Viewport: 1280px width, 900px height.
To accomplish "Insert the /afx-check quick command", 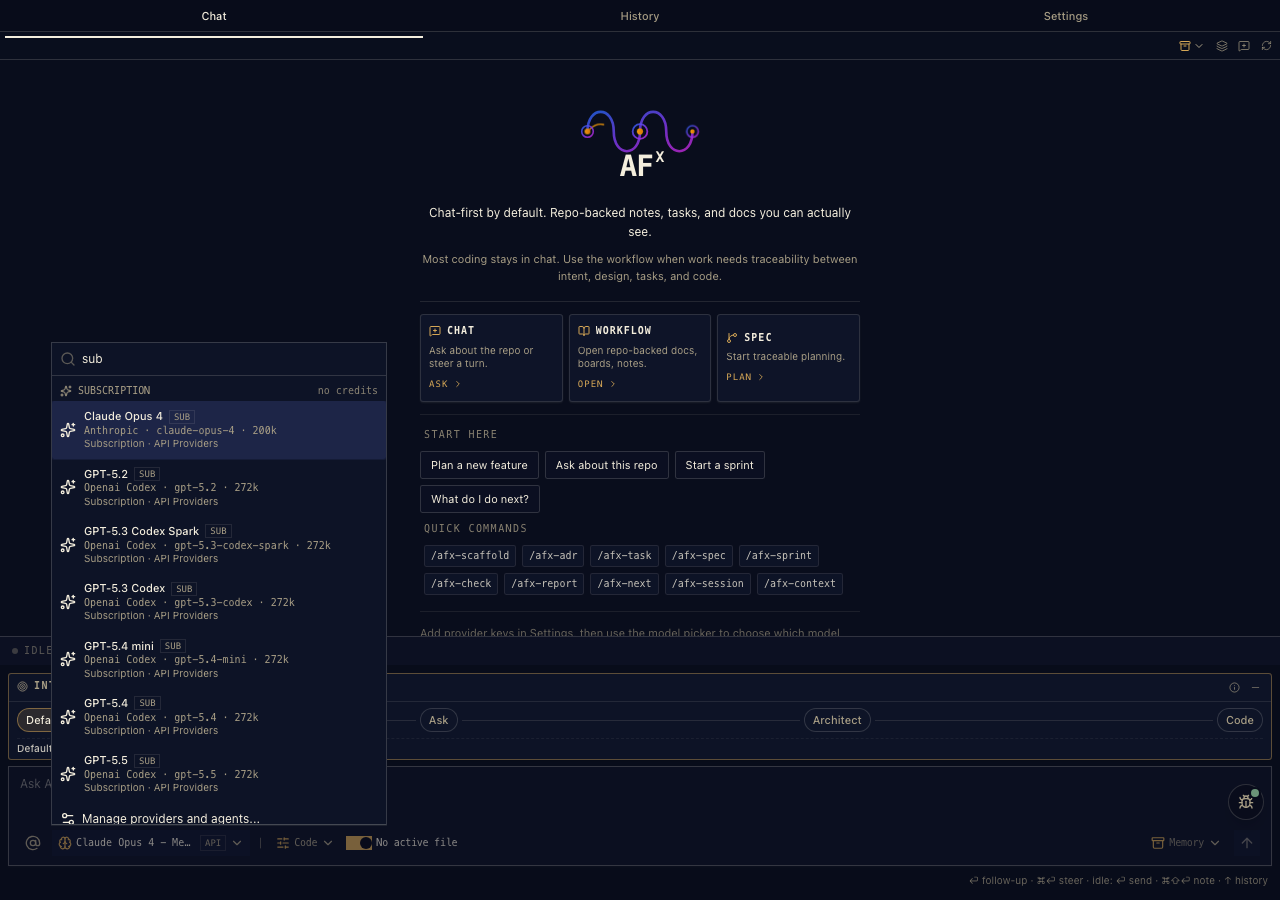I will coord(461,583).
